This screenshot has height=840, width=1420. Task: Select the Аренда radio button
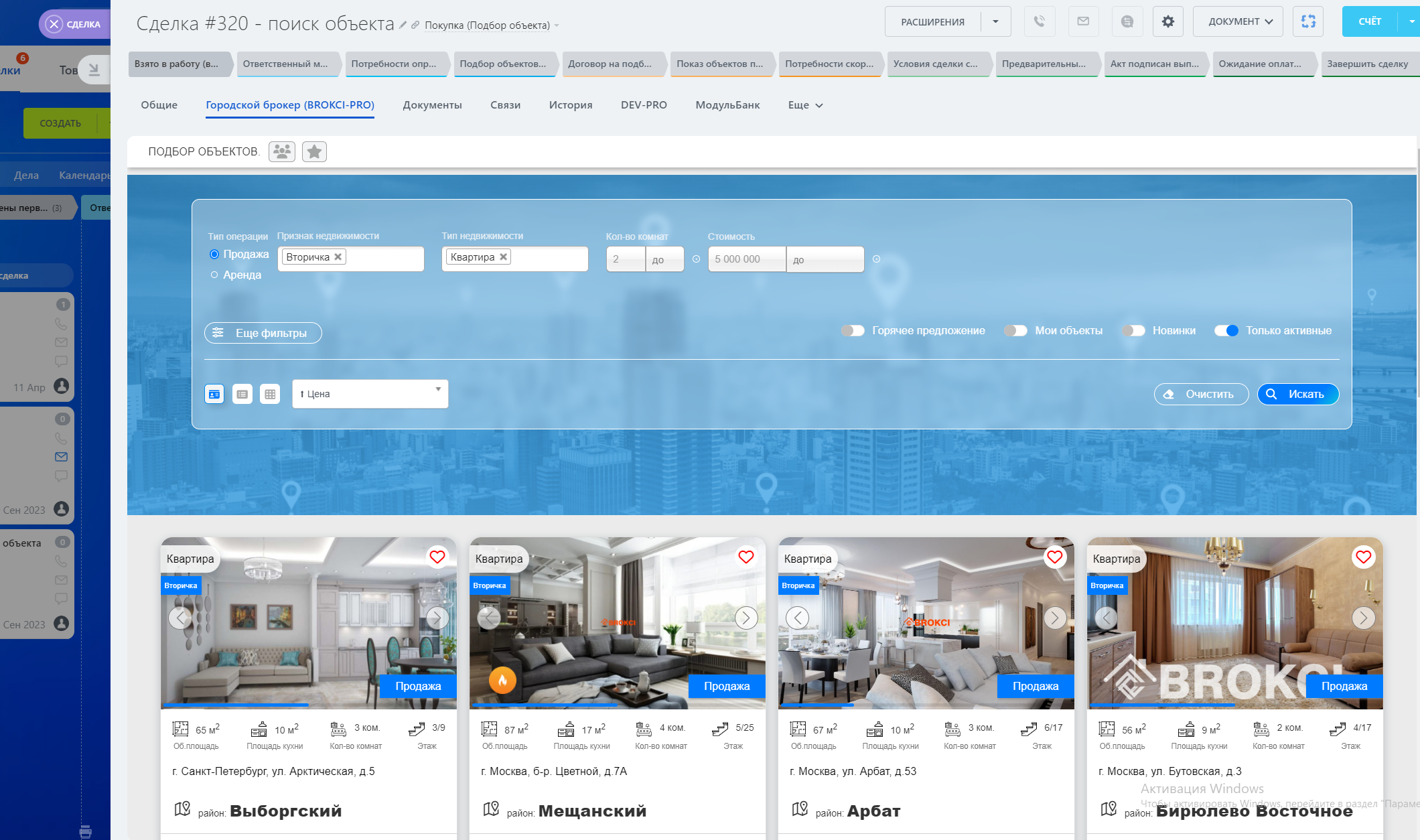pyautogui.click(x=214, y=275)
